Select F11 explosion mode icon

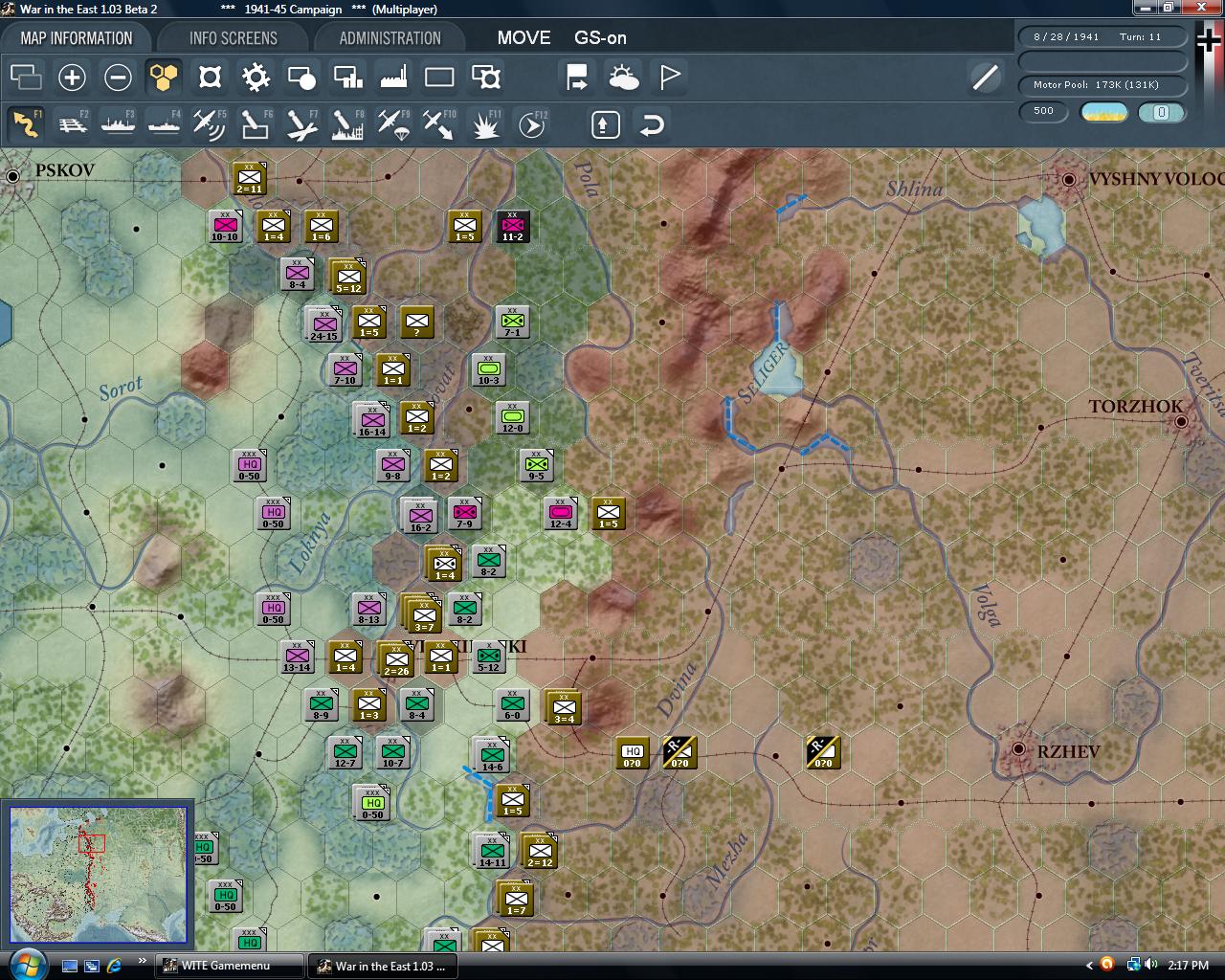tap(485, 124)
